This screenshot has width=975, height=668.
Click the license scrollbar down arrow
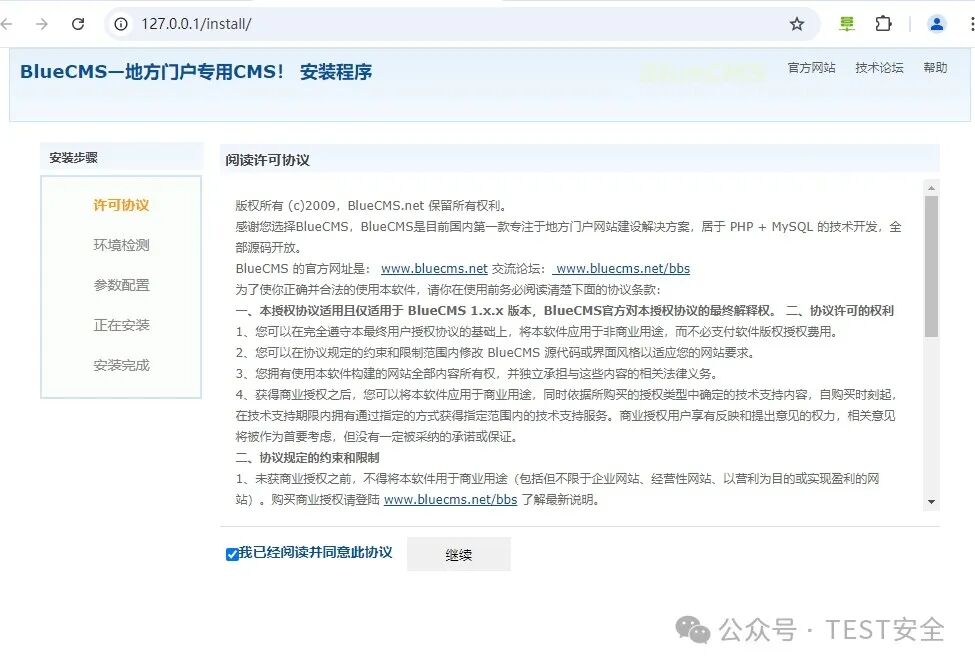(x=931, y=501)
